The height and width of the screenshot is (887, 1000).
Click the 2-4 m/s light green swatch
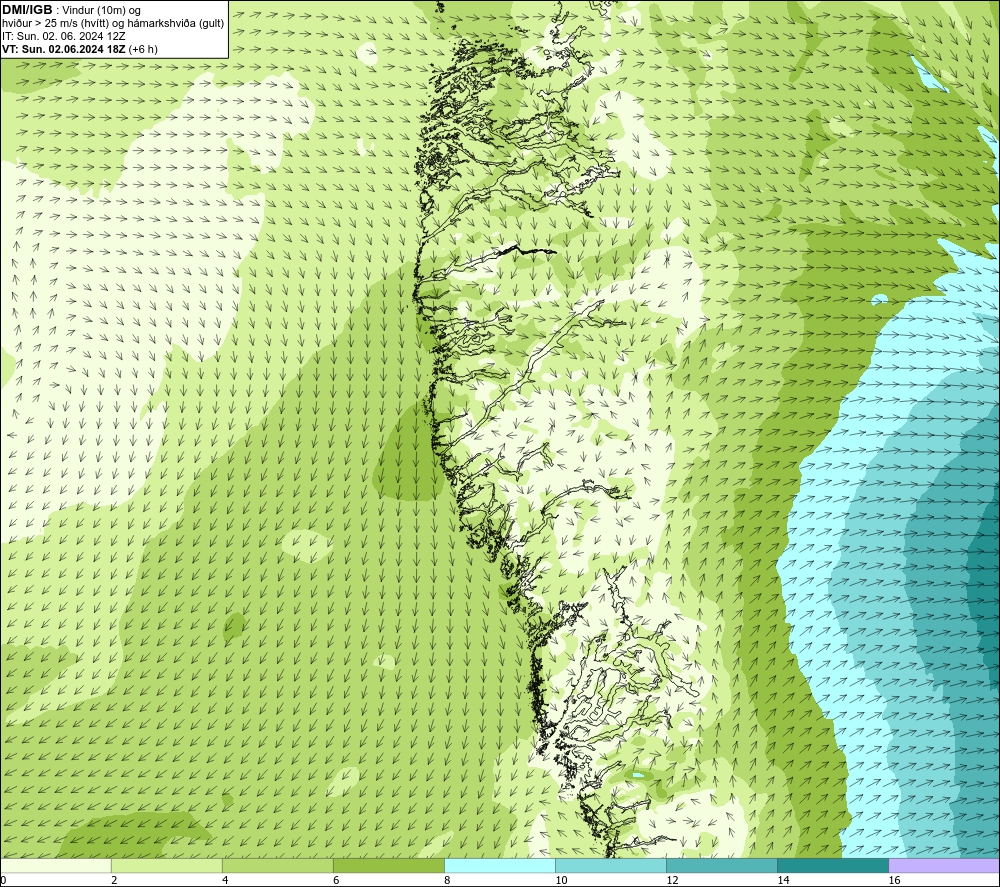click(x=166, y=865)
